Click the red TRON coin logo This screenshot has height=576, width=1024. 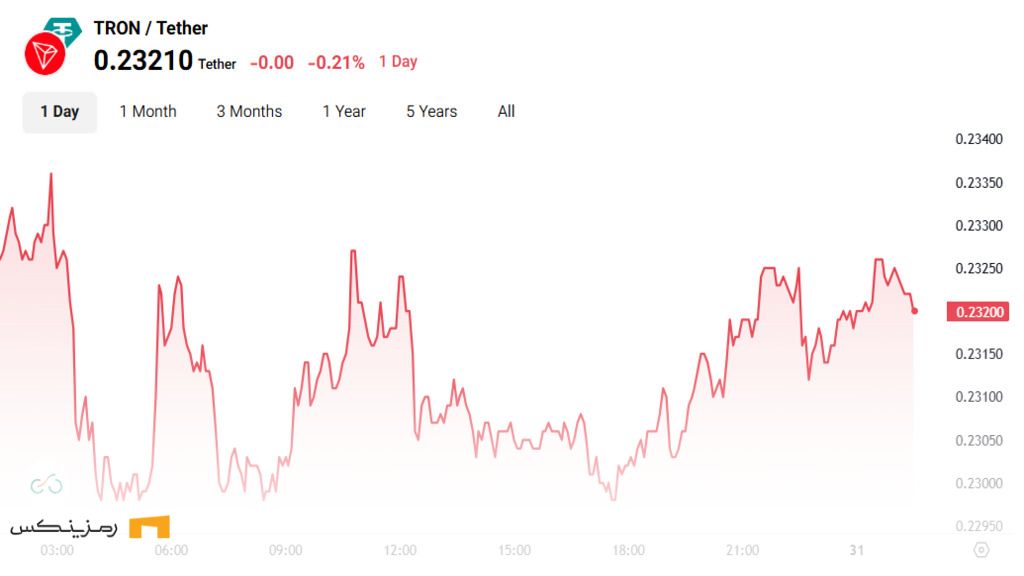44,53
